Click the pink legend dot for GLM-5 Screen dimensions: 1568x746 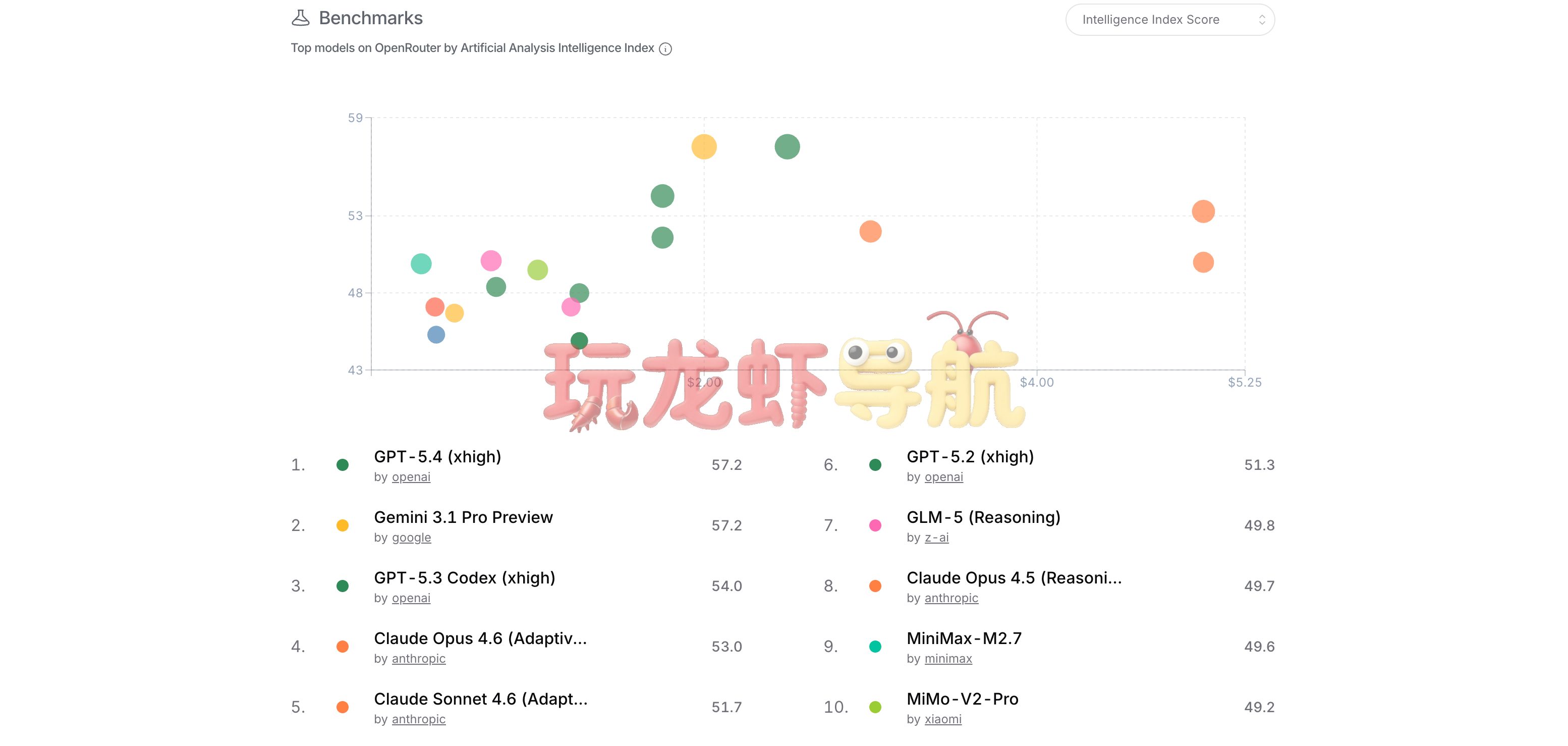(x=875, y=525)
